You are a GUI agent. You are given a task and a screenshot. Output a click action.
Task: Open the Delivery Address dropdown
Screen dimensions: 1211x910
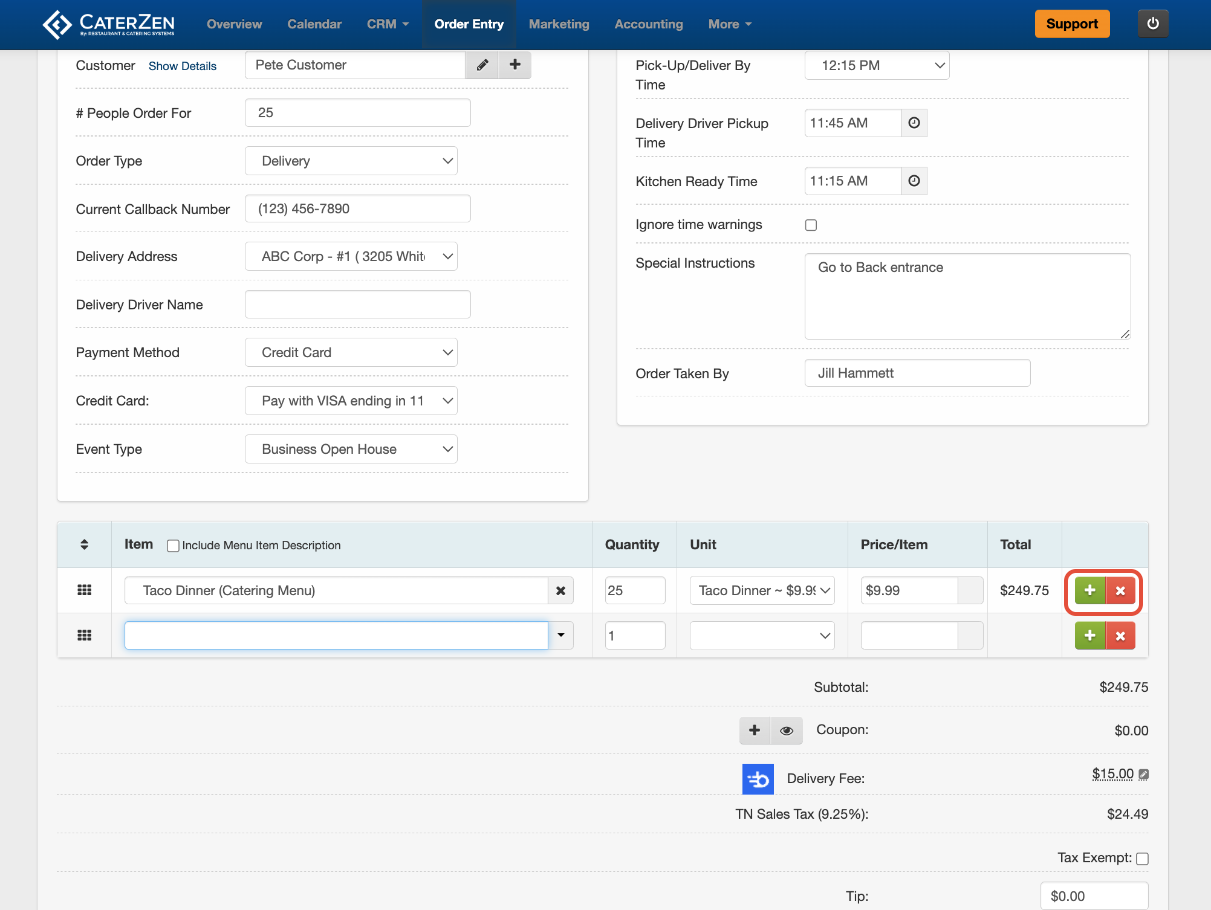351,257
